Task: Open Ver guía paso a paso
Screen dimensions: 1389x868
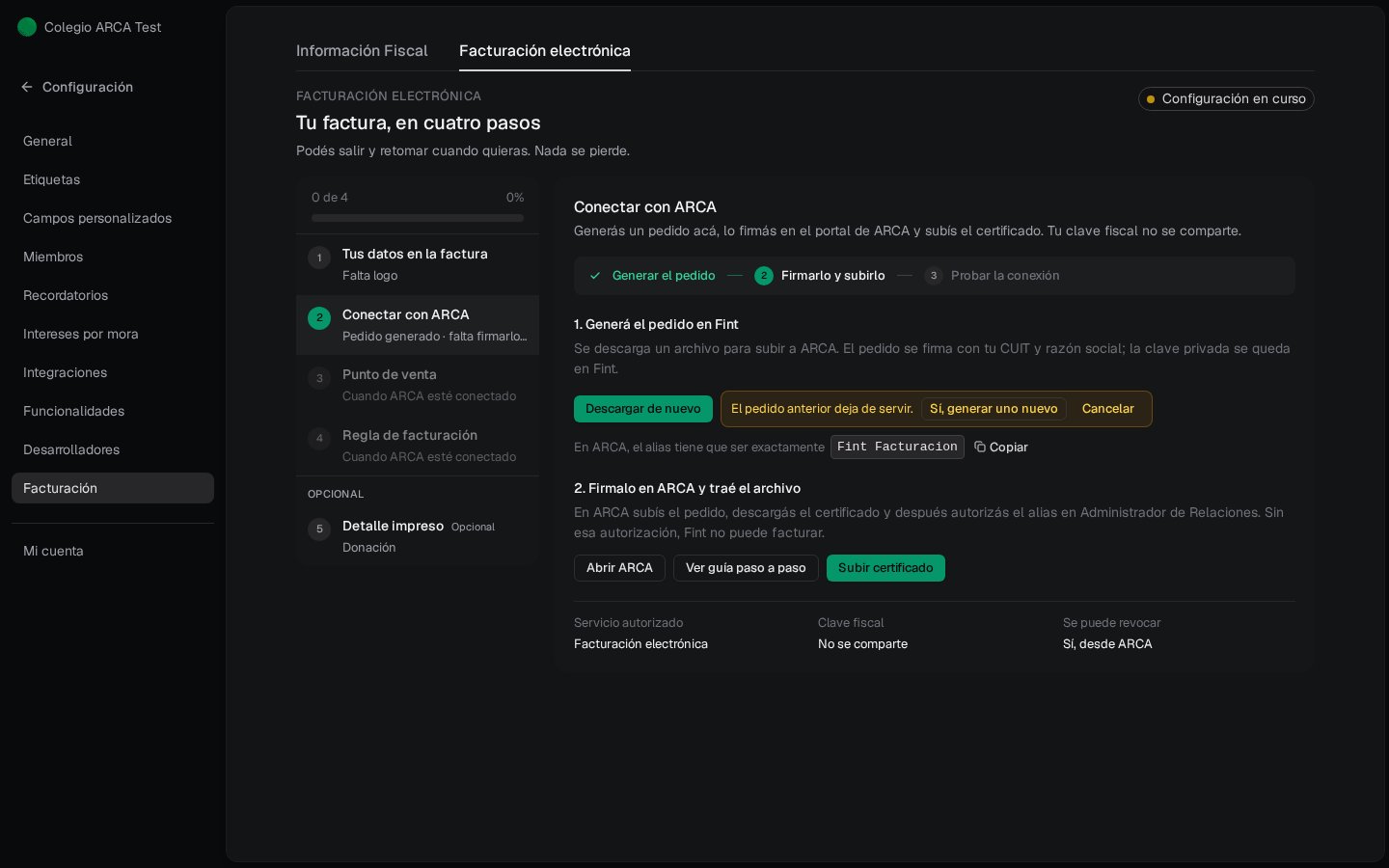Action: [x=746, y=568]
